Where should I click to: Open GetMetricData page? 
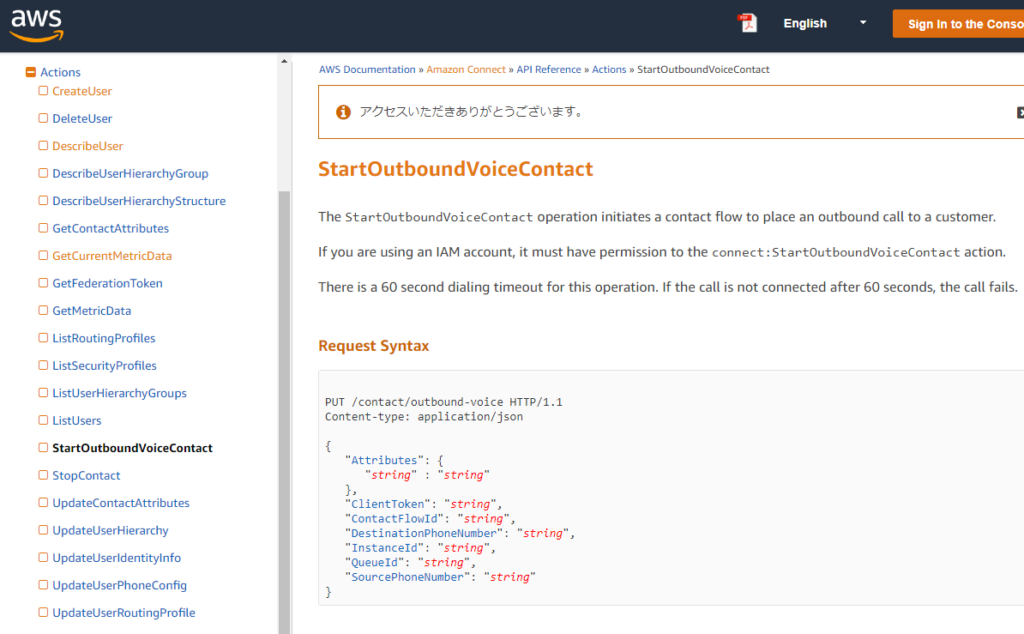pos(91,310)
